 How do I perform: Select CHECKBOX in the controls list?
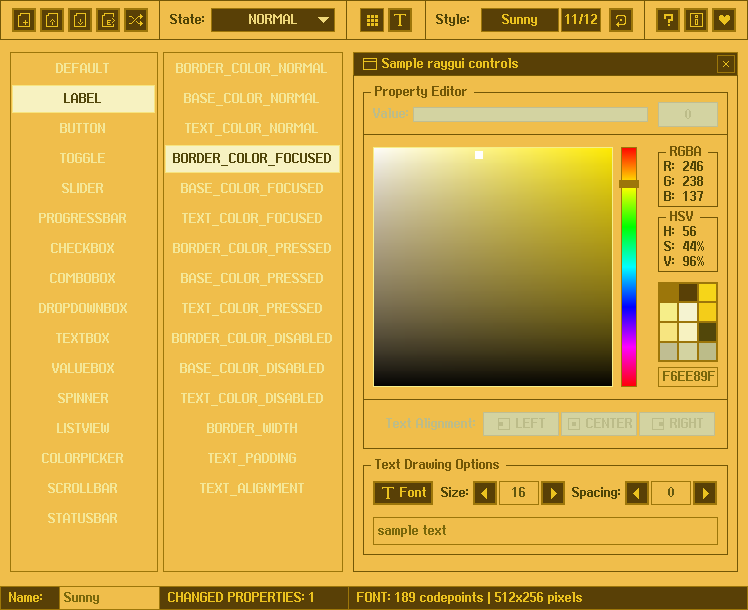coord(83,248)
